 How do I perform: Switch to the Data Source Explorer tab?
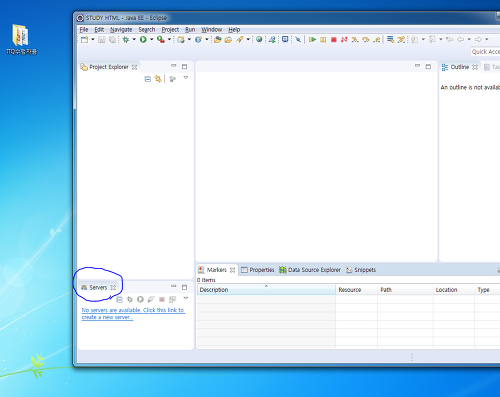310,270
